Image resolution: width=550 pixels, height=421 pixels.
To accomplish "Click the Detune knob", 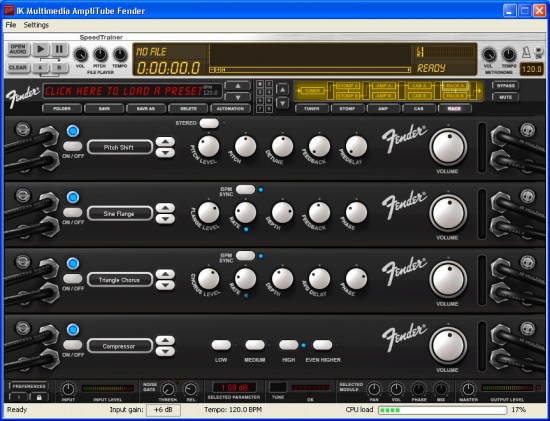I will coord(282,146).
